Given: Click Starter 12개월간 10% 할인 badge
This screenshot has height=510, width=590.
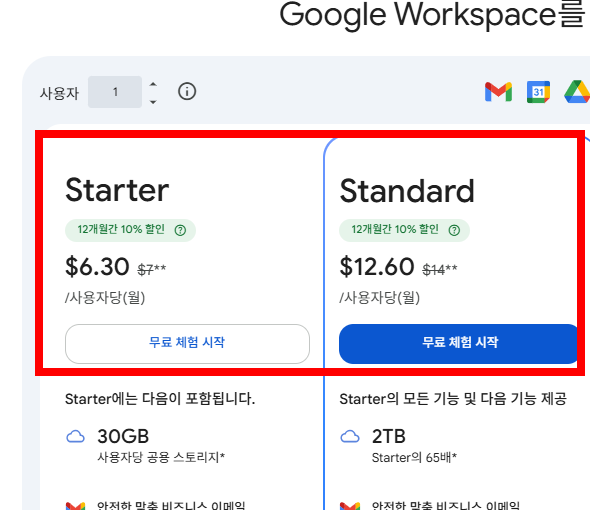Looking at the screenshot, I should (130, 230).
